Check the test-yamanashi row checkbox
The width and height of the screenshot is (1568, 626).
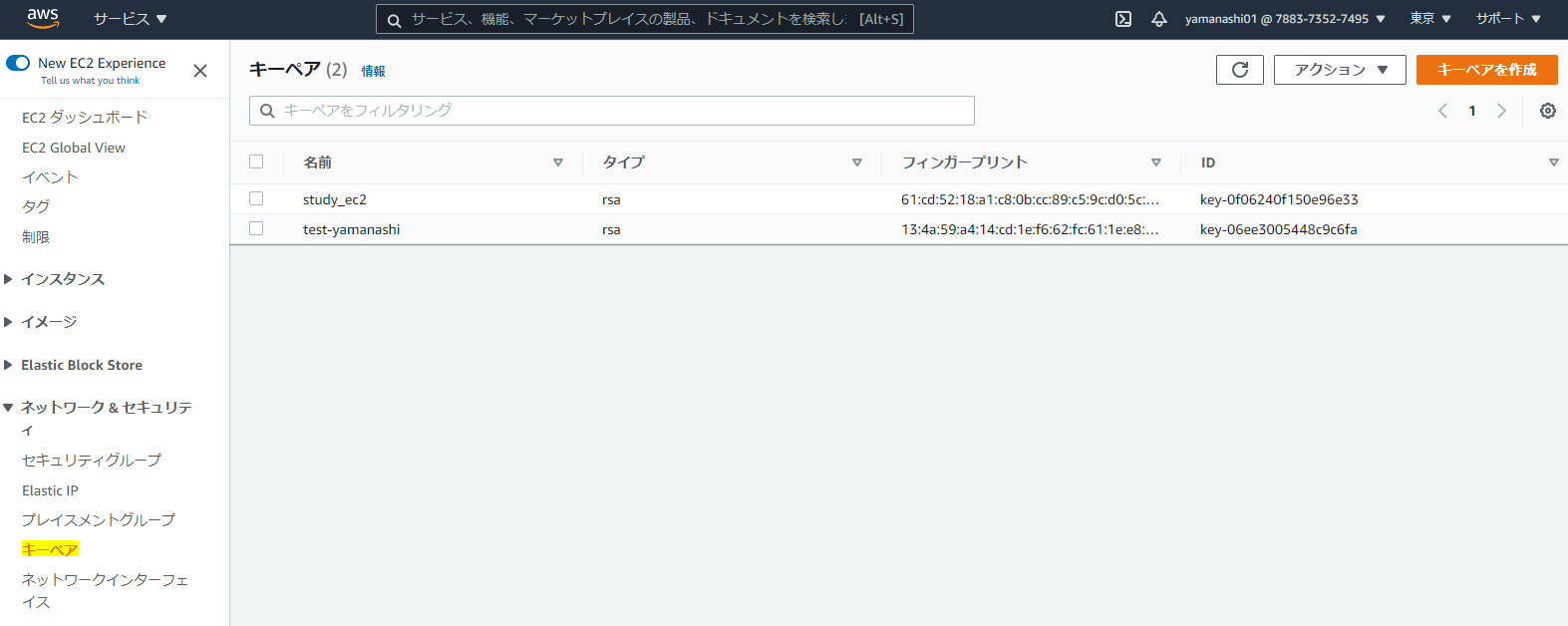[x=256, y=228]
